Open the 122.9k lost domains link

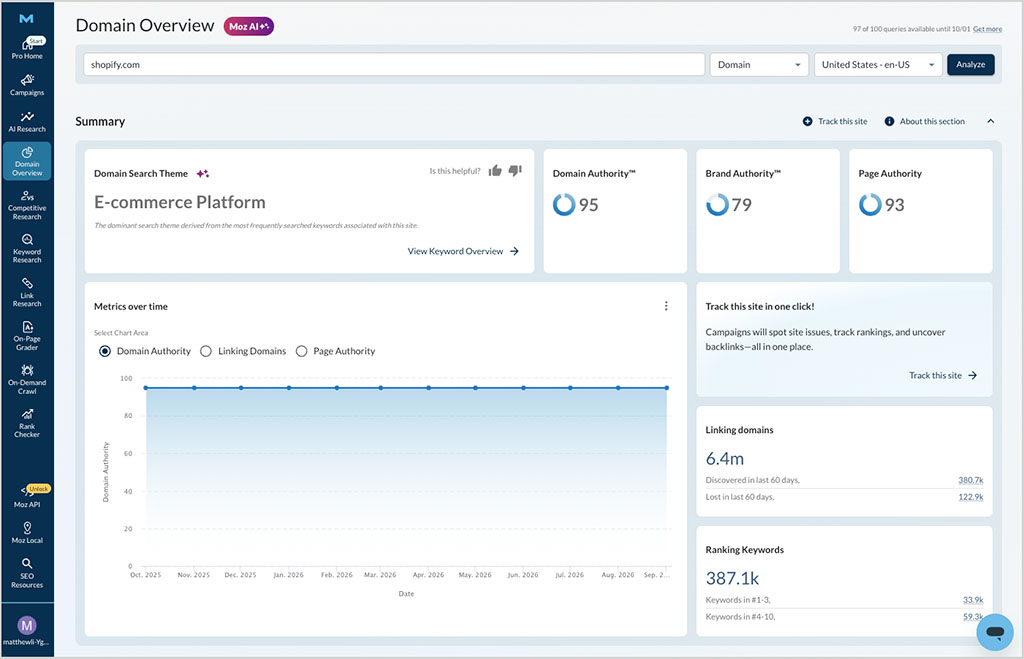point(970,497)
